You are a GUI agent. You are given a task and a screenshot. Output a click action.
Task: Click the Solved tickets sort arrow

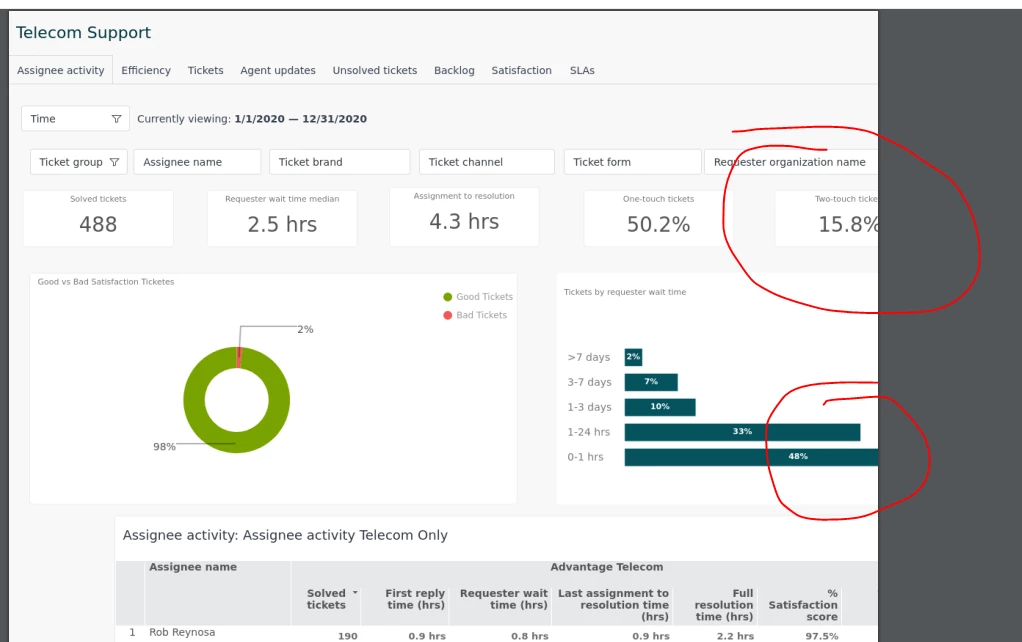355,592
